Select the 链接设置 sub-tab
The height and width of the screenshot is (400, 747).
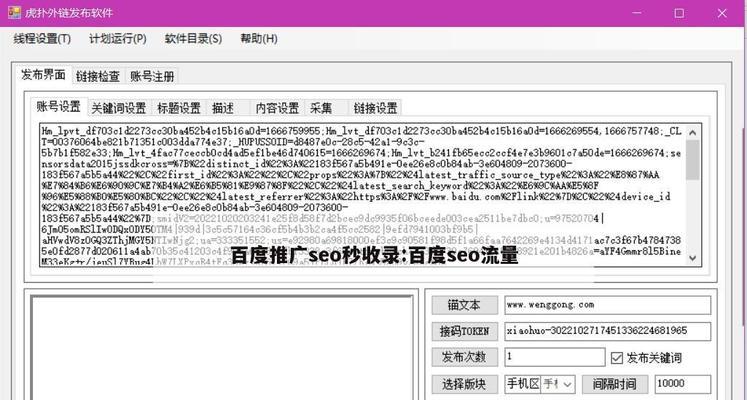(x=375, y=108)
